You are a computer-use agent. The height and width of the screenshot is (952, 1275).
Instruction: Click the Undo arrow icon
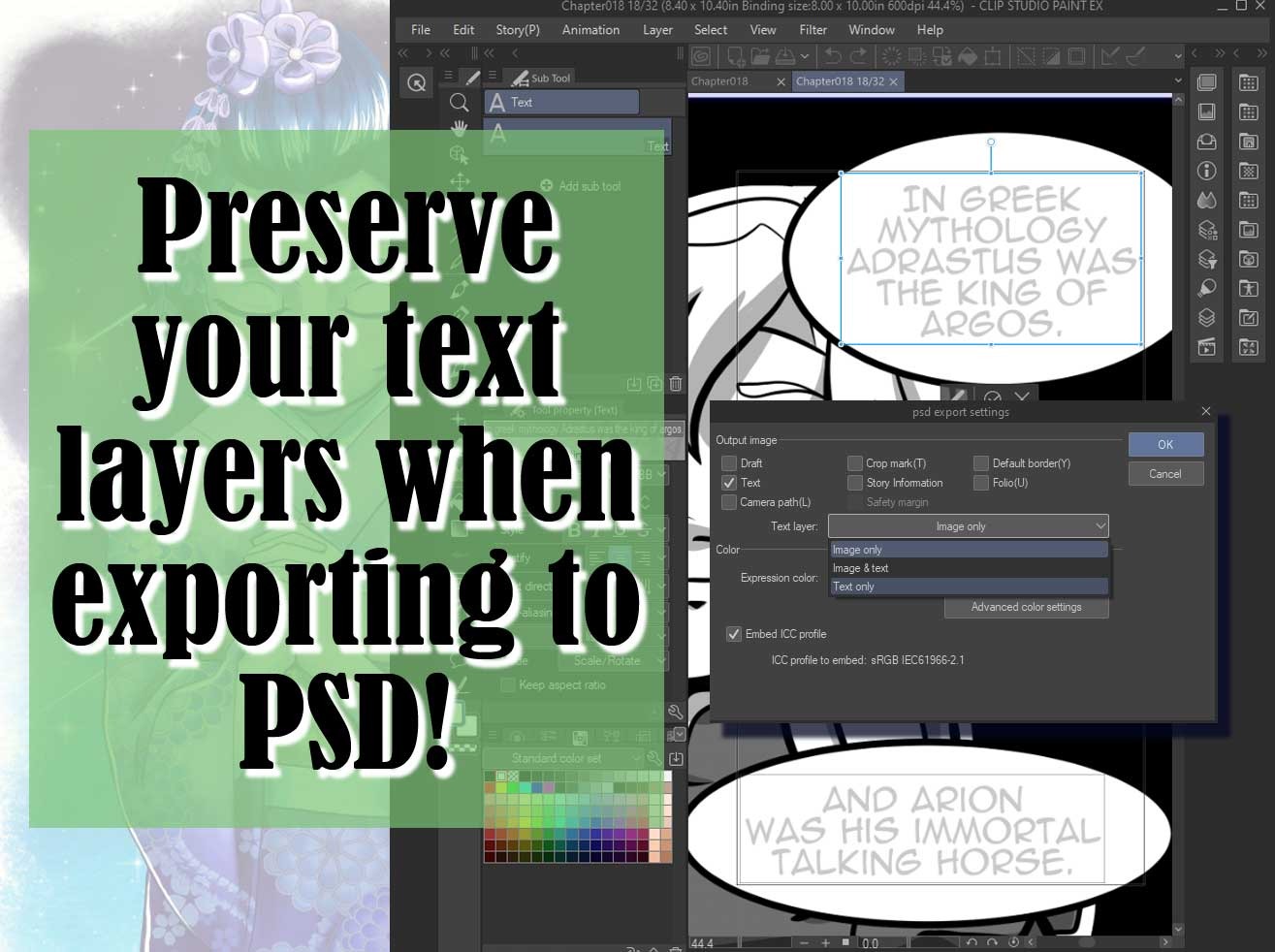click(832, 56)
